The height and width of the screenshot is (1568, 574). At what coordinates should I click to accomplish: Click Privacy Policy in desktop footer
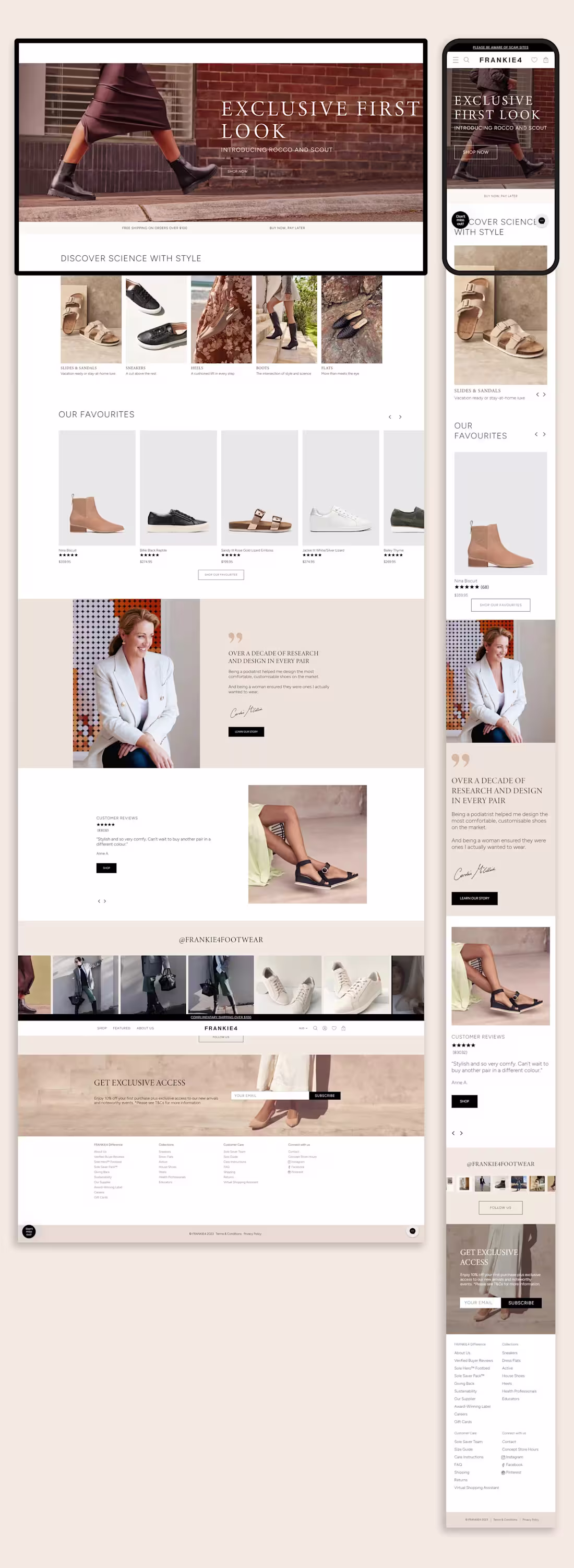pyautogui.click(x=253, y=1234)
